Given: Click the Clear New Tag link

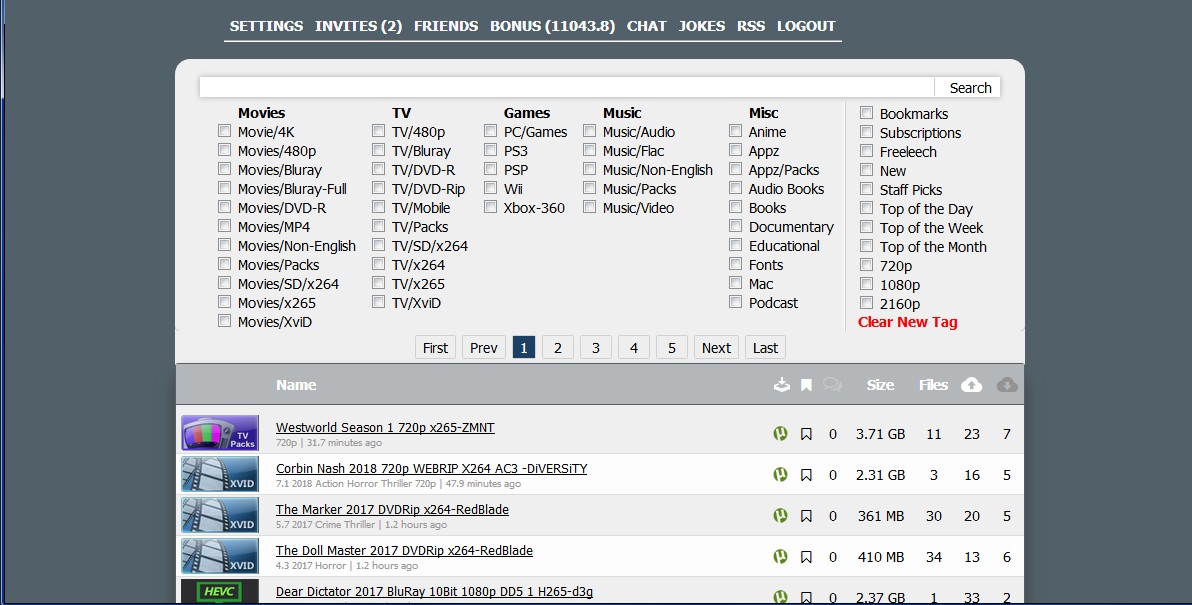Looking at the screenshot, I should (x=907, y=322).
